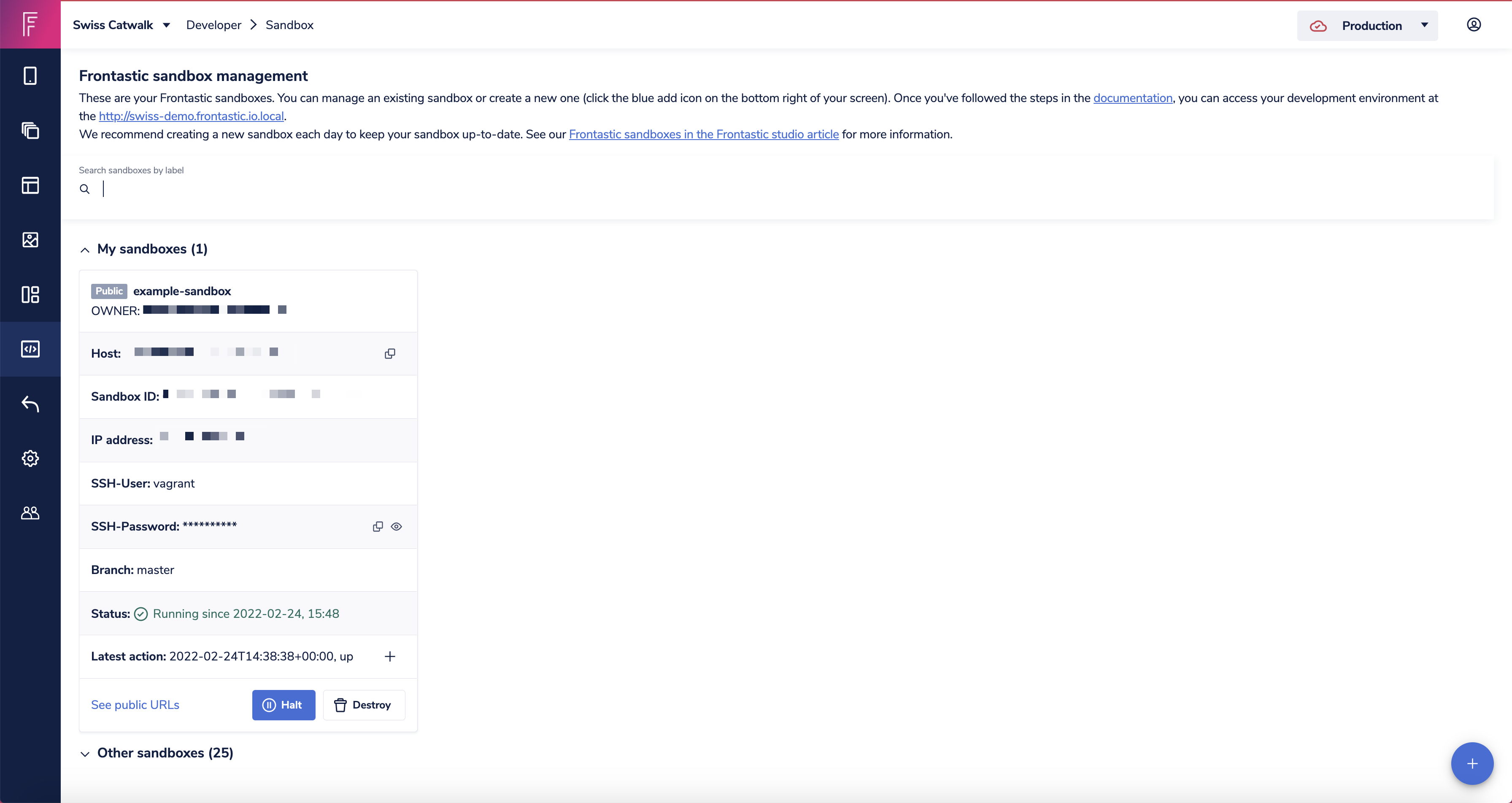Open the components dashboard sidebar icon

coord(30,294)
